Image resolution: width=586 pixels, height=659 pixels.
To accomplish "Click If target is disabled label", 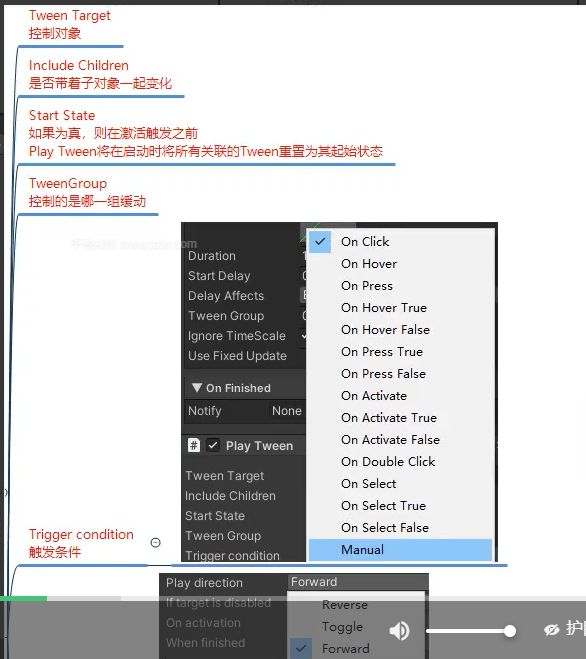I will [218, 603].
